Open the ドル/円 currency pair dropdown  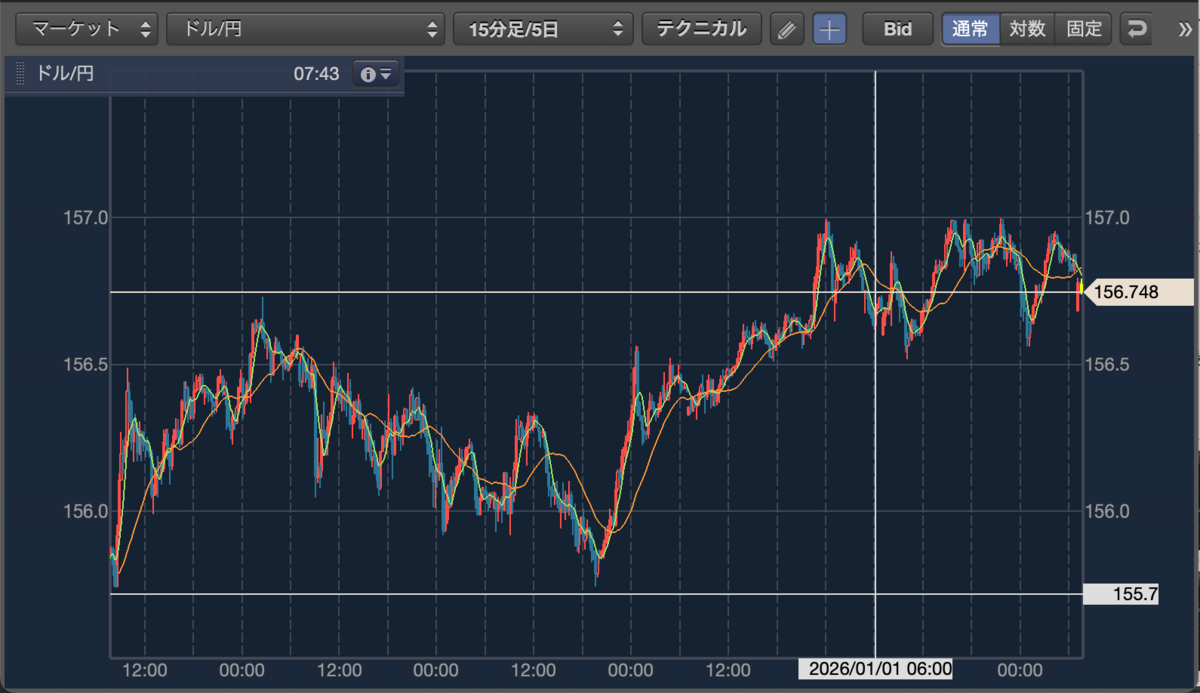(x=306, y=29)
